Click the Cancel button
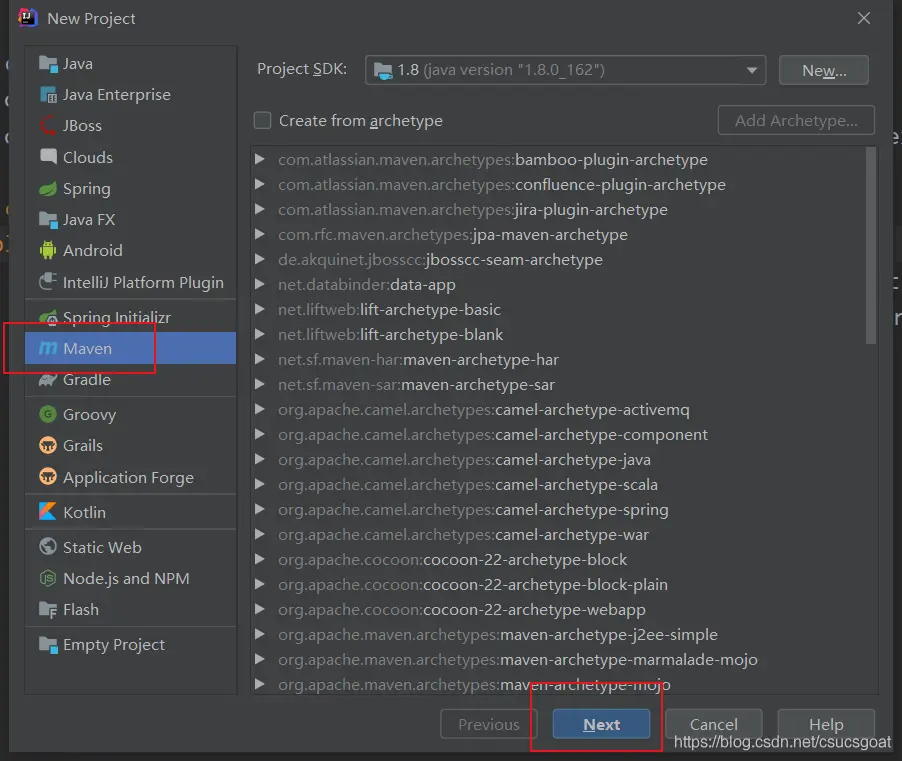 tap(714, 724)
